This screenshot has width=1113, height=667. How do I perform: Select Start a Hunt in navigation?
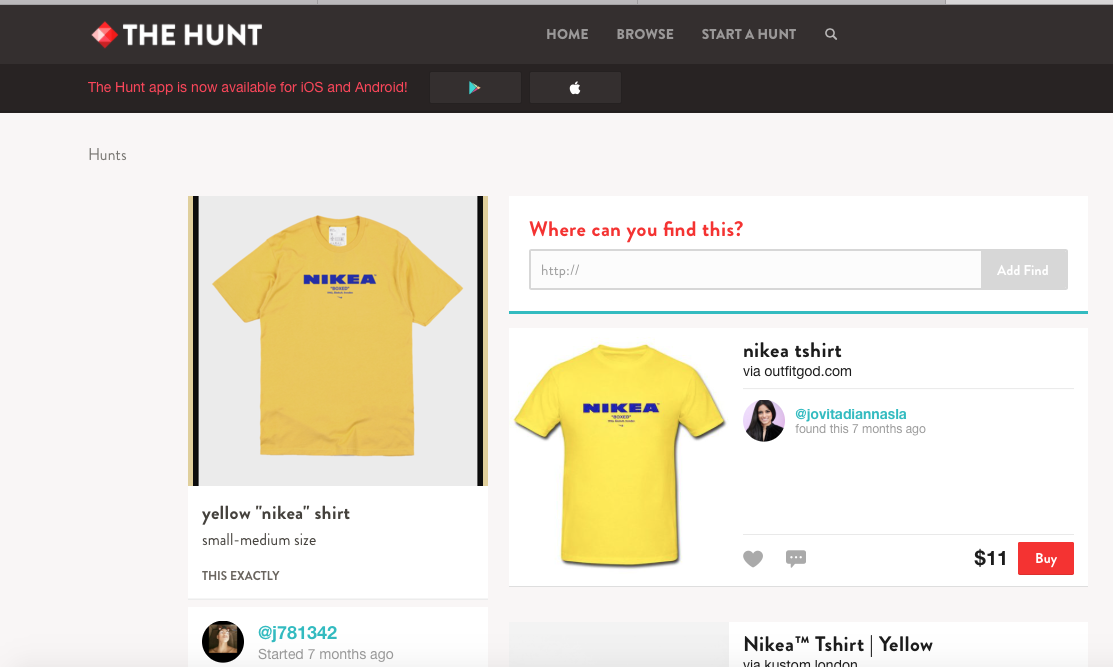[x=748, y=34]
